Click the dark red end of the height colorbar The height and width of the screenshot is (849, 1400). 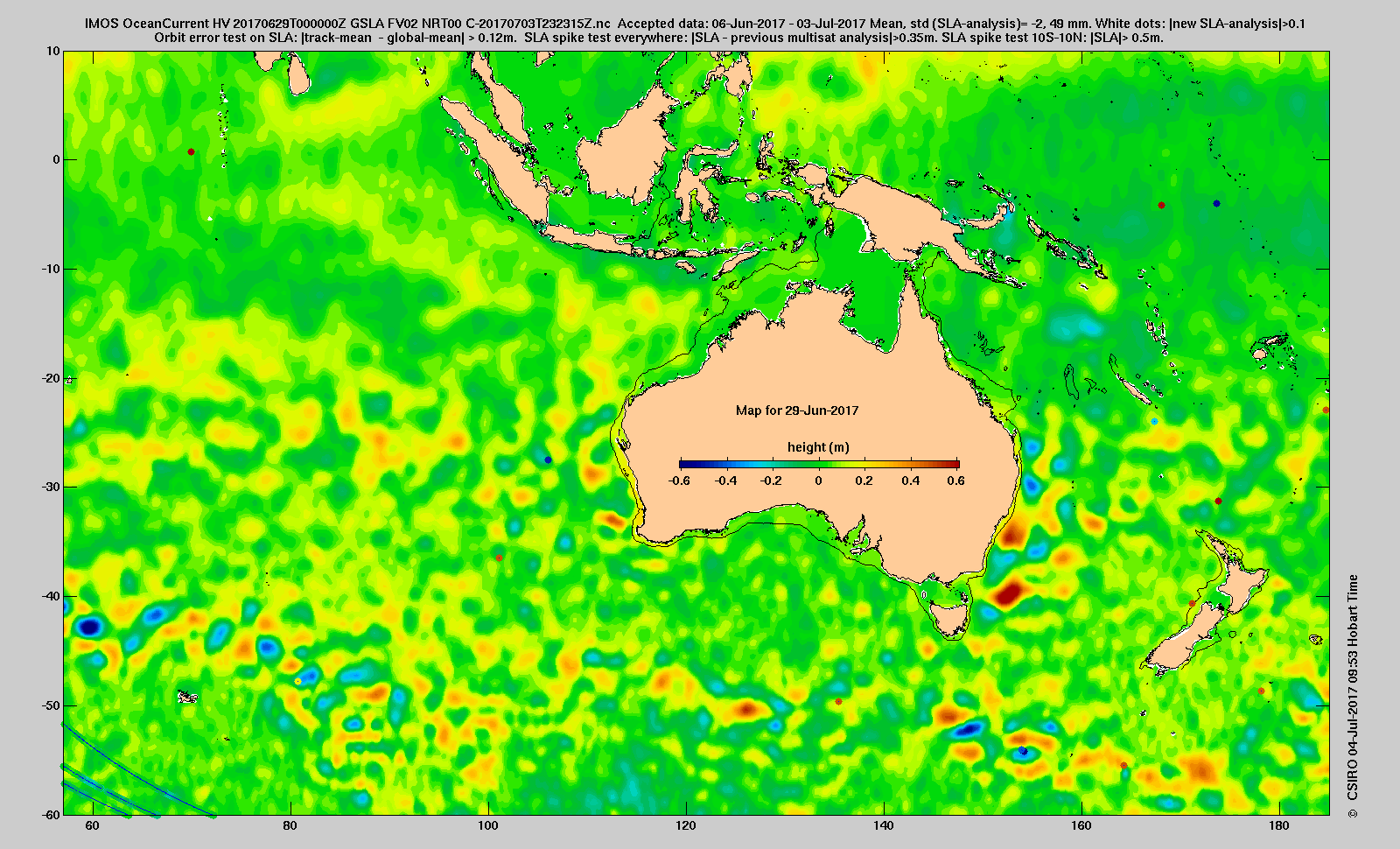click(x=954, y=465)
